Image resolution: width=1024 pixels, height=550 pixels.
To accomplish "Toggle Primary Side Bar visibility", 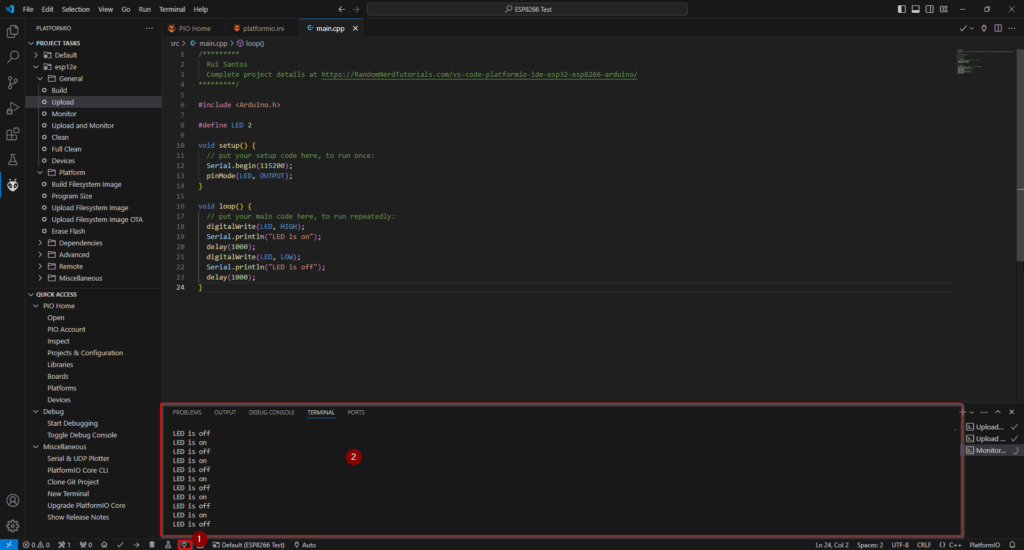I will (x=902, y=9).
